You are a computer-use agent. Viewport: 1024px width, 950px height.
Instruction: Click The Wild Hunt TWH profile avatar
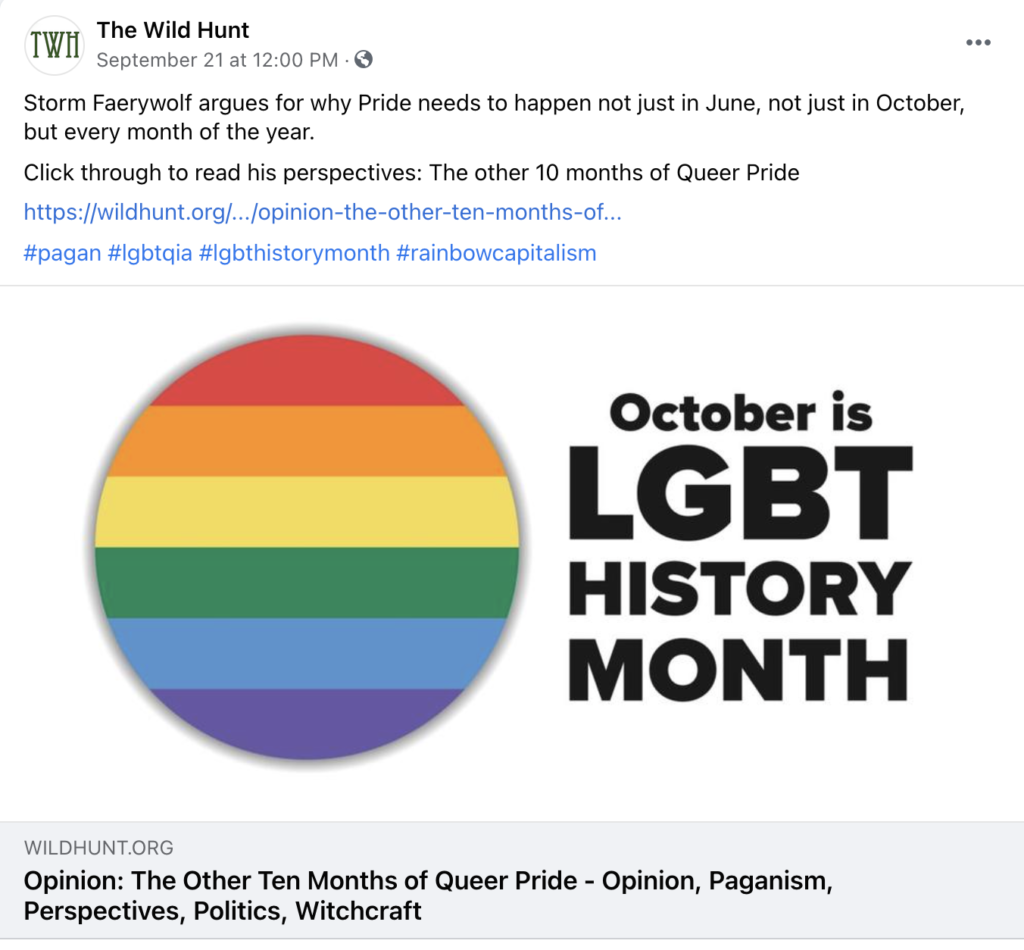pos(53,45)
